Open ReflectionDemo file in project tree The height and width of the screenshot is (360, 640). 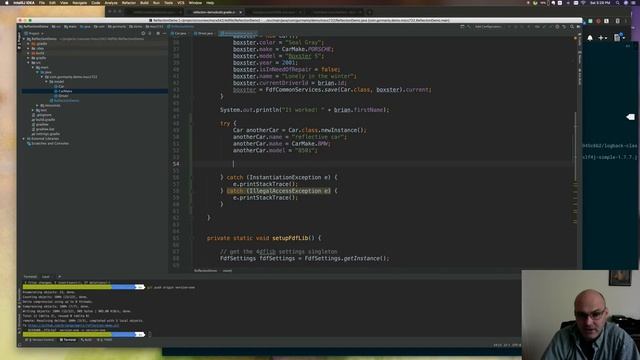(64, 100)
